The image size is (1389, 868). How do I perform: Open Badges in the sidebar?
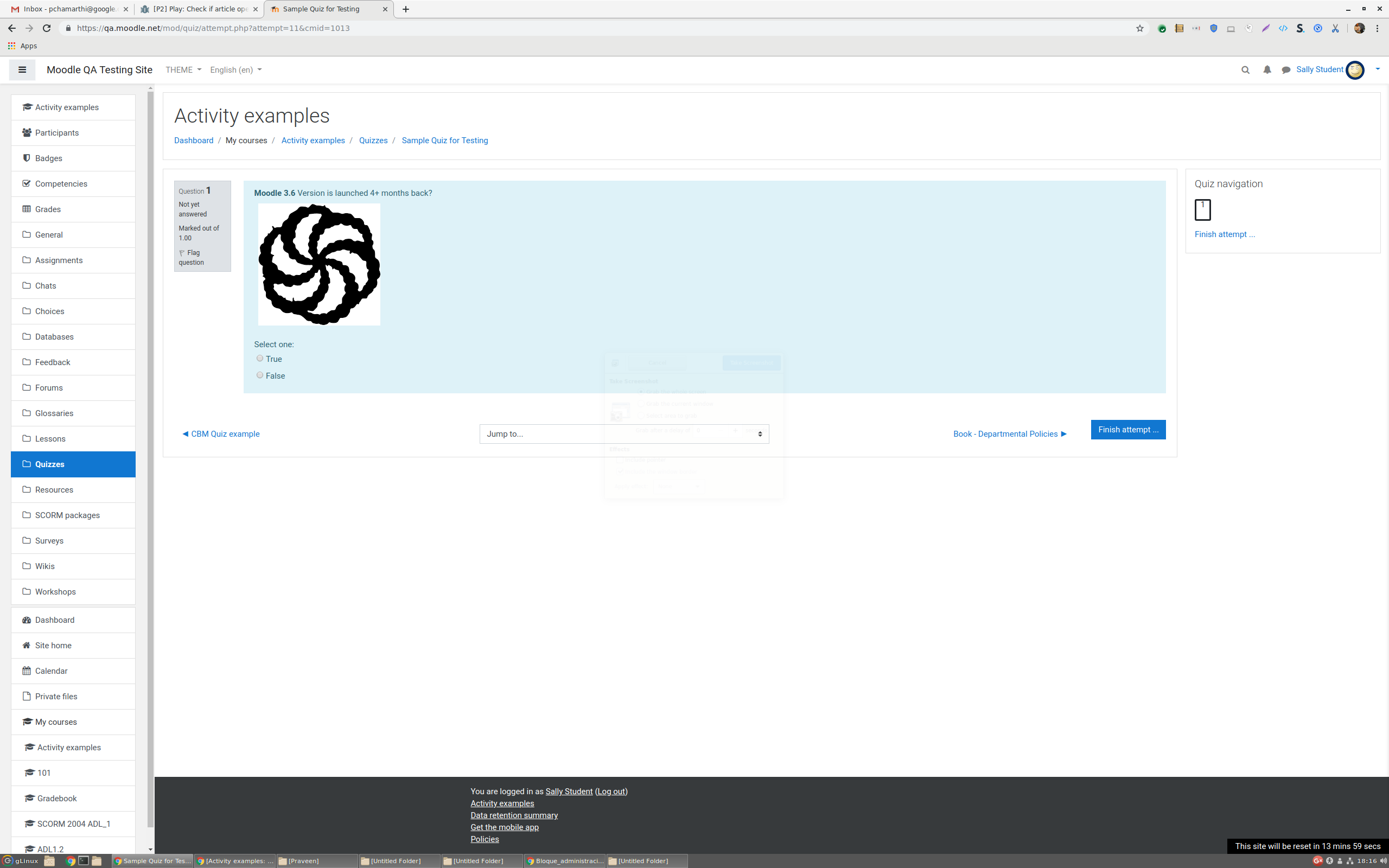[x=73, y=158]
